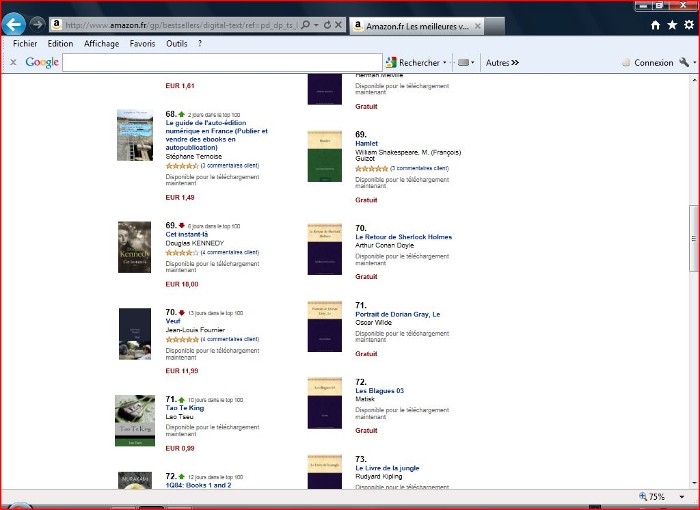Open reviews link for Veuf
700x510 pixels.
point(230,339)
